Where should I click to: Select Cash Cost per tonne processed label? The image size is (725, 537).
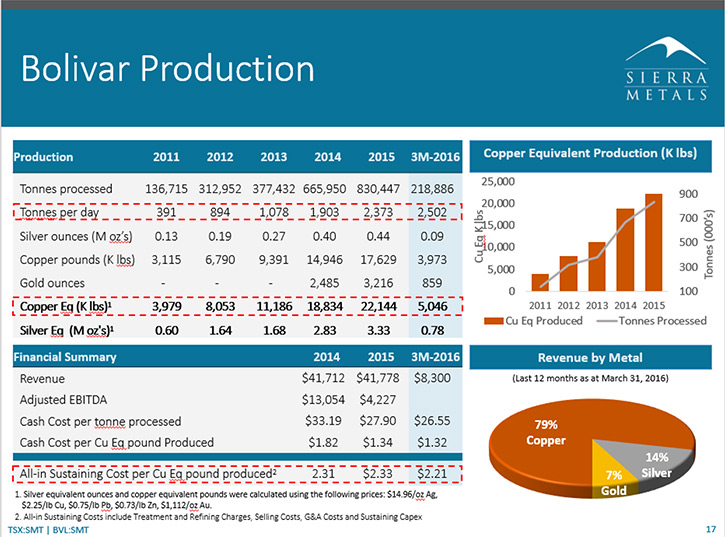pyautogui.click(x=100, y=421)
